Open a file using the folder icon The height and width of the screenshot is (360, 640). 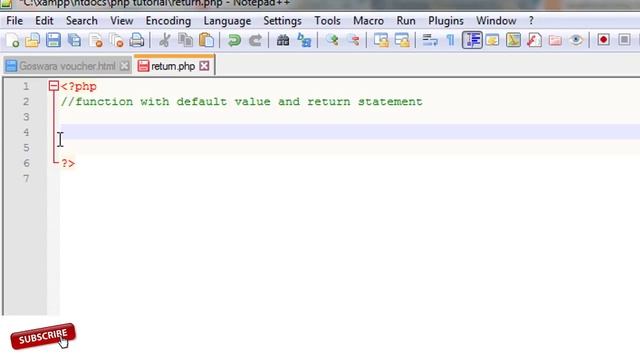(x=32, y=40)
